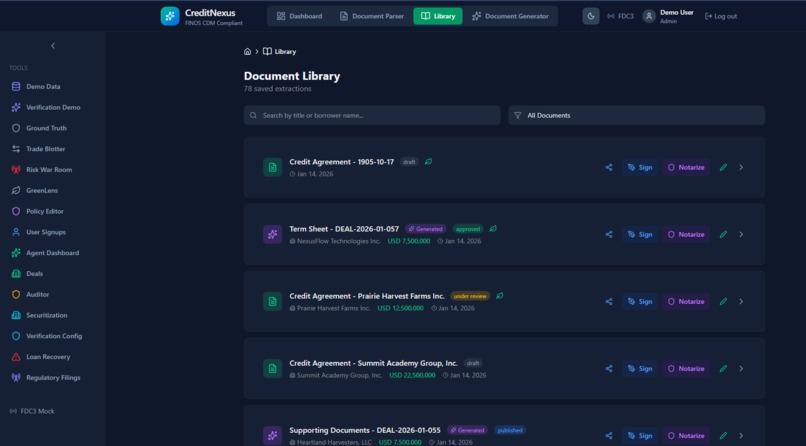Click 'approved' status badge on Term Sheet
Image resolution: width=806 pixels, height=446 pixels.
(x=468, y=229)
